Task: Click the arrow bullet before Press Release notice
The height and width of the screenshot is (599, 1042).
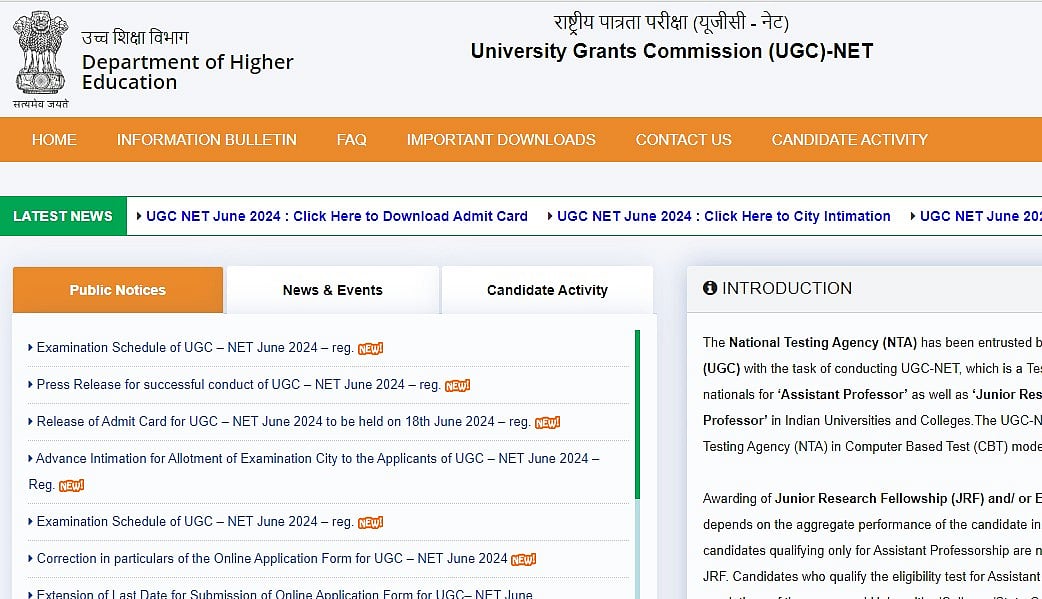Action: 29,384
